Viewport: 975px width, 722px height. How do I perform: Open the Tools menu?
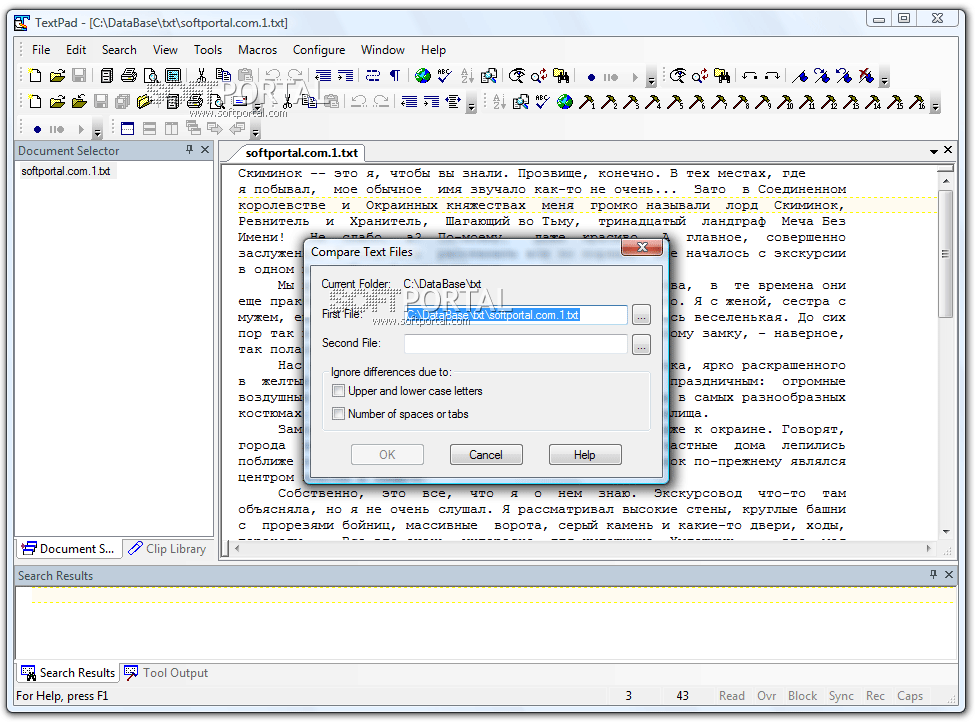(x=208, y=50)
